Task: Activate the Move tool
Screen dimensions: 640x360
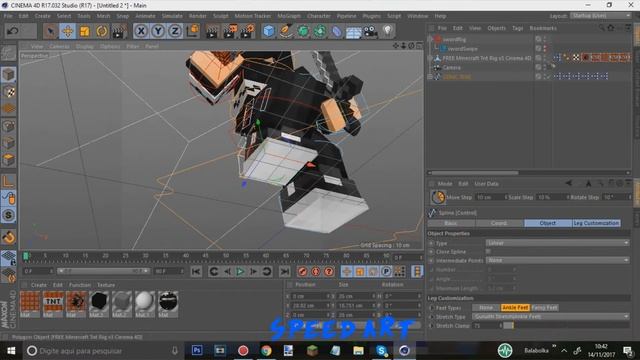Action: (67, 31)
